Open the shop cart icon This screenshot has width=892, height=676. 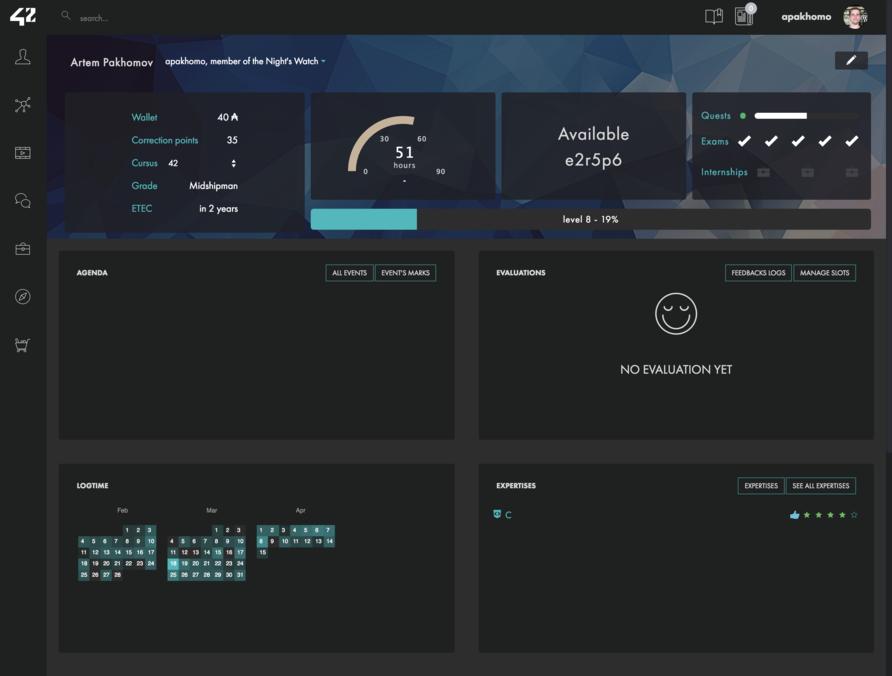22,345
